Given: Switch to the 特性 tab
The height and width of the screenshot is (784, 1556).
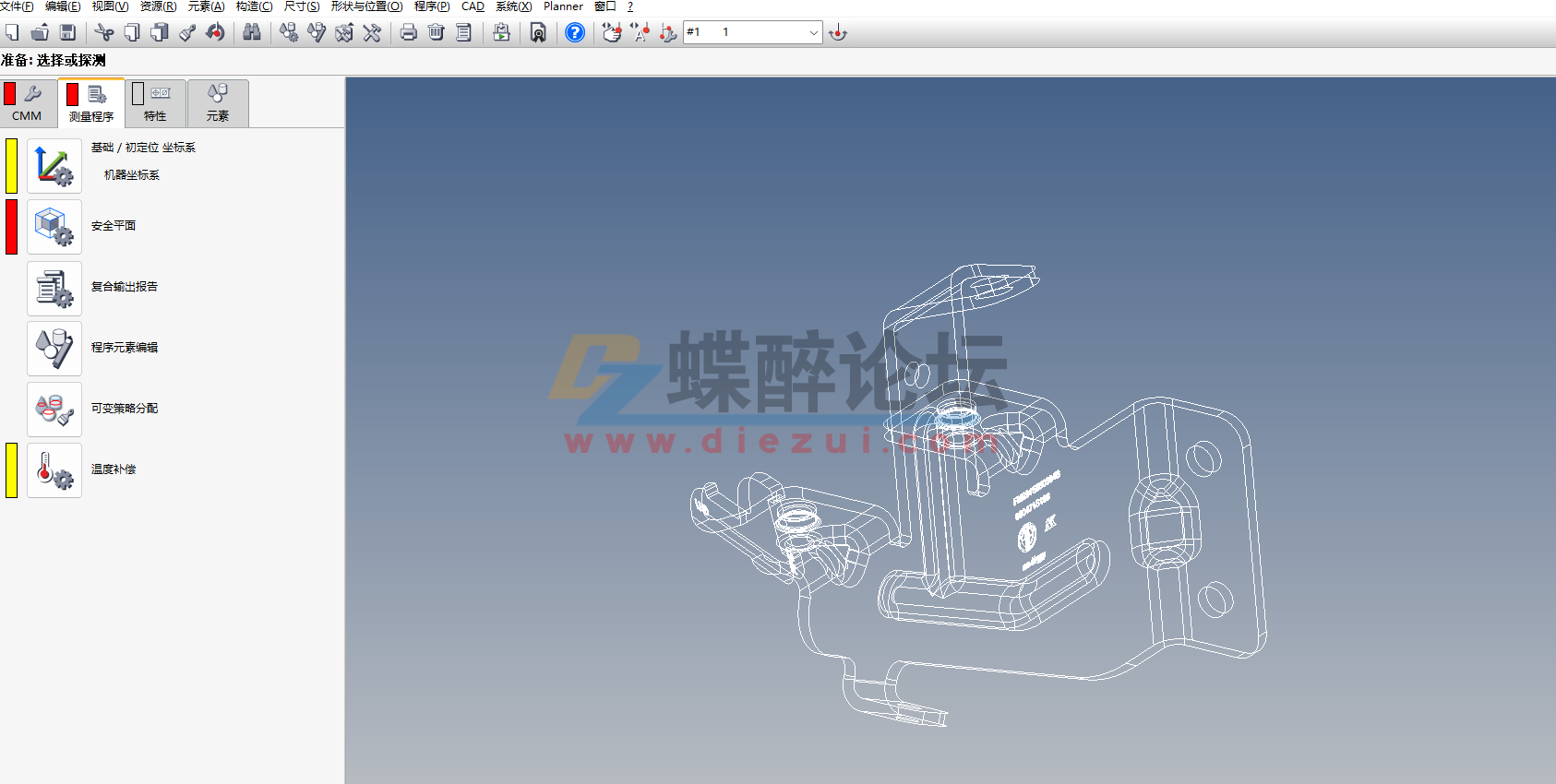Looking at the screenshot, I should pos(155,103).
